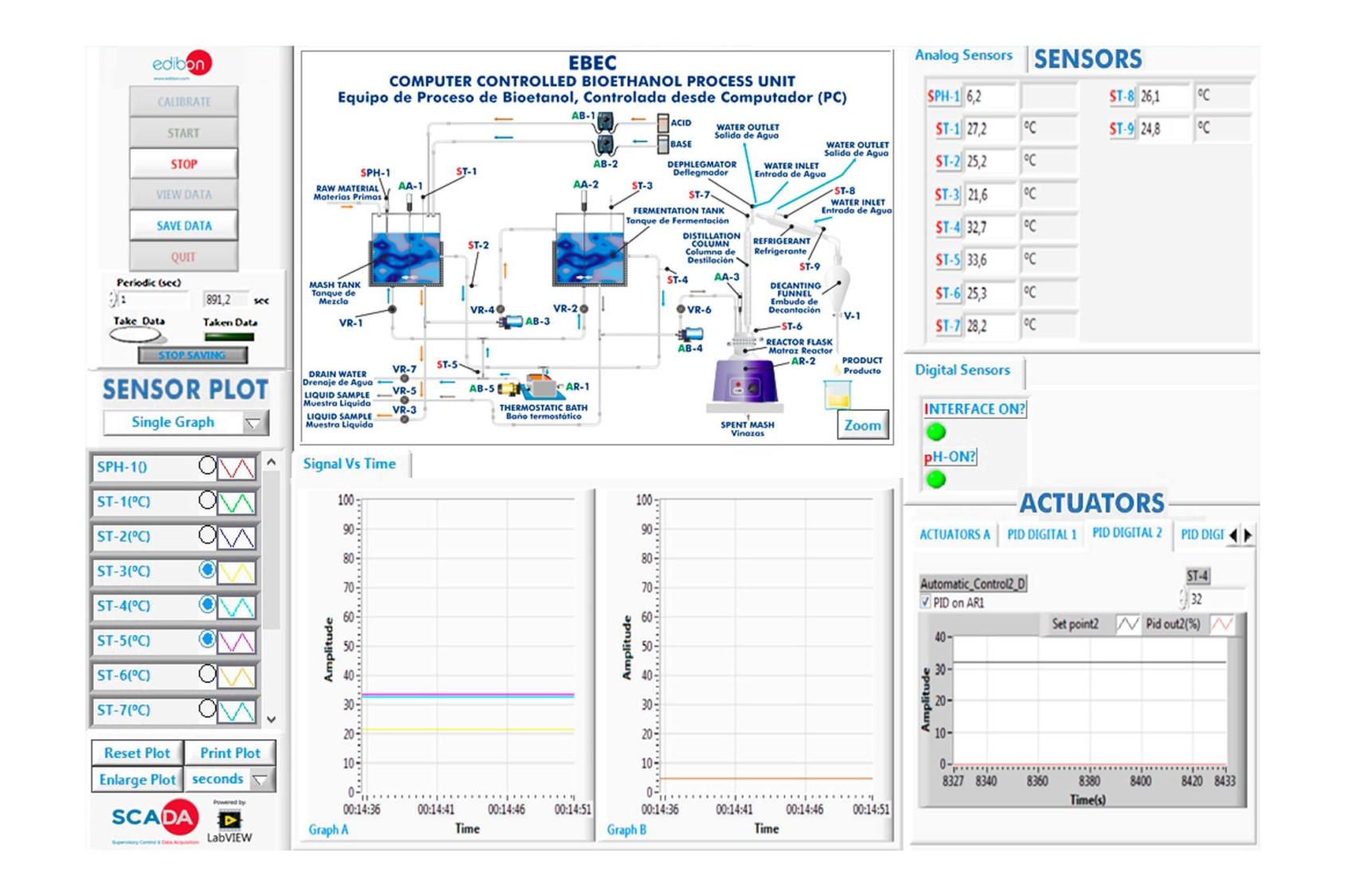Click the ST-1 green waveform color icon
The image size is (1345, 896).
pos(237,503)
